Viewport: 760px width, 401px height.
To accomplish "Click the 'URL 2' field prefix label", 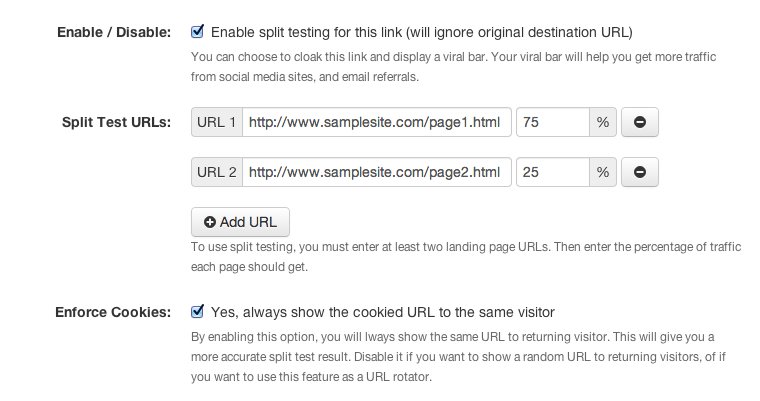I will [x=217, y=173].
